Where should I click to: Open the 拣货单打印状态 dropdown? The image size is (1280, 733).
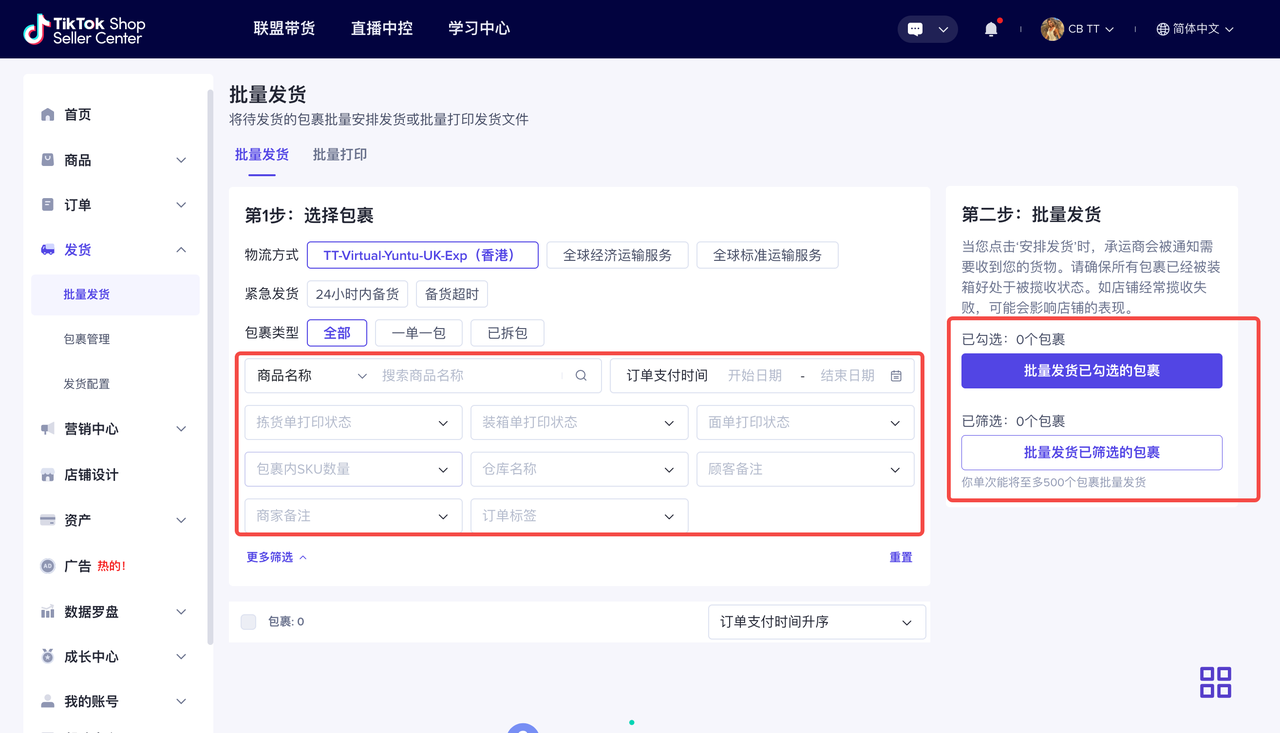pos(353,423)
